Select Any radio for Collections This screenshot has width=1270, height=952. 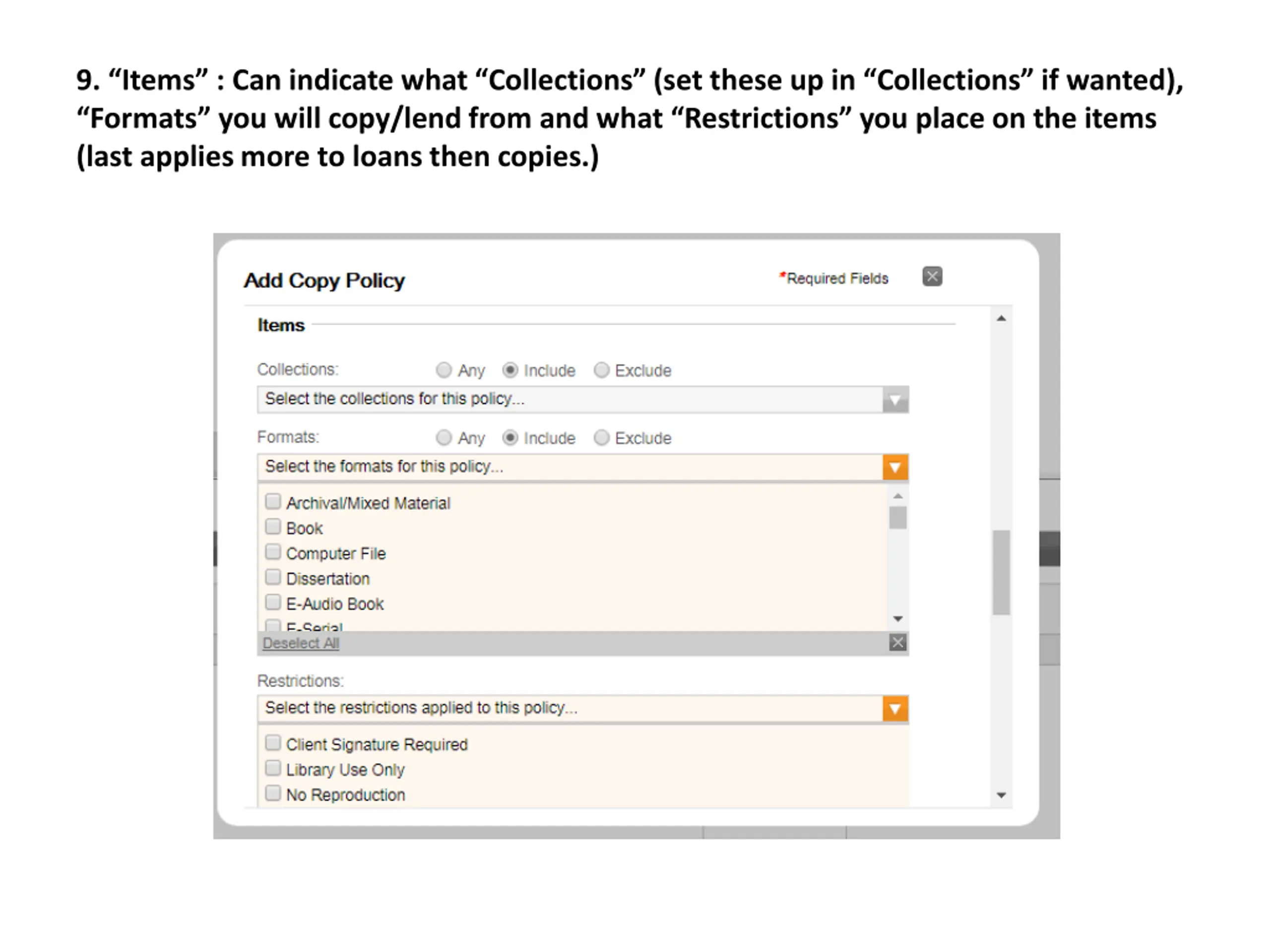(x=443, y=370)
